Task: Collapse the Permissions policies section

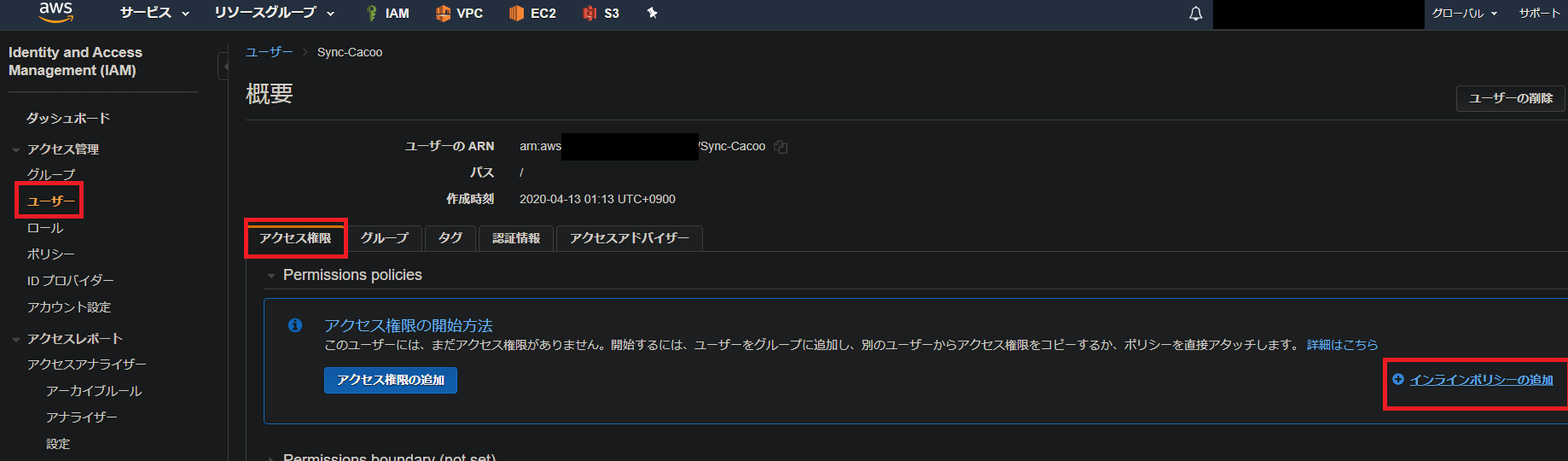Action: coord(270,276)
